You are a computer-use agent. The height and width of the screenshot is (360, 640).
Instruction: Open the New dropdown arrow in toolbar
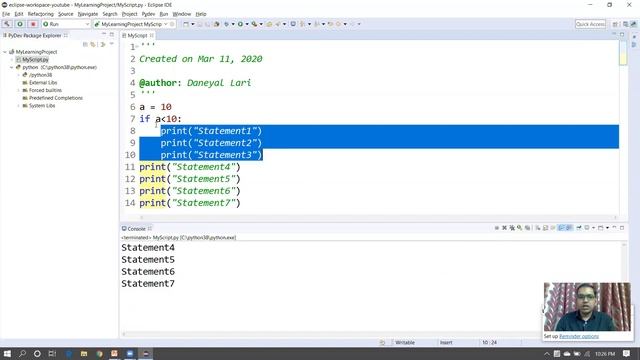click(193, 24)
